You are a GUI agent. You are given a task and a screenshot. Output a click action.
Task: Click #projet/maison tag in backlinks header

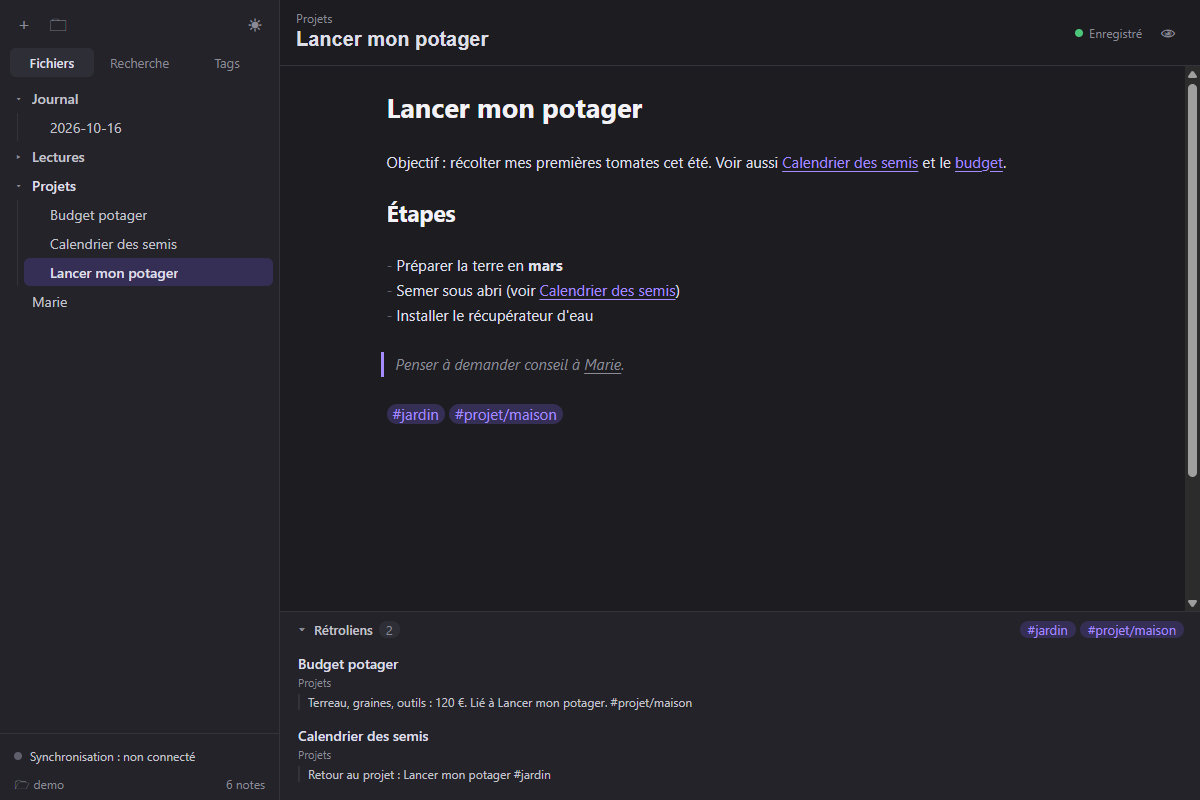(1132, 630)
